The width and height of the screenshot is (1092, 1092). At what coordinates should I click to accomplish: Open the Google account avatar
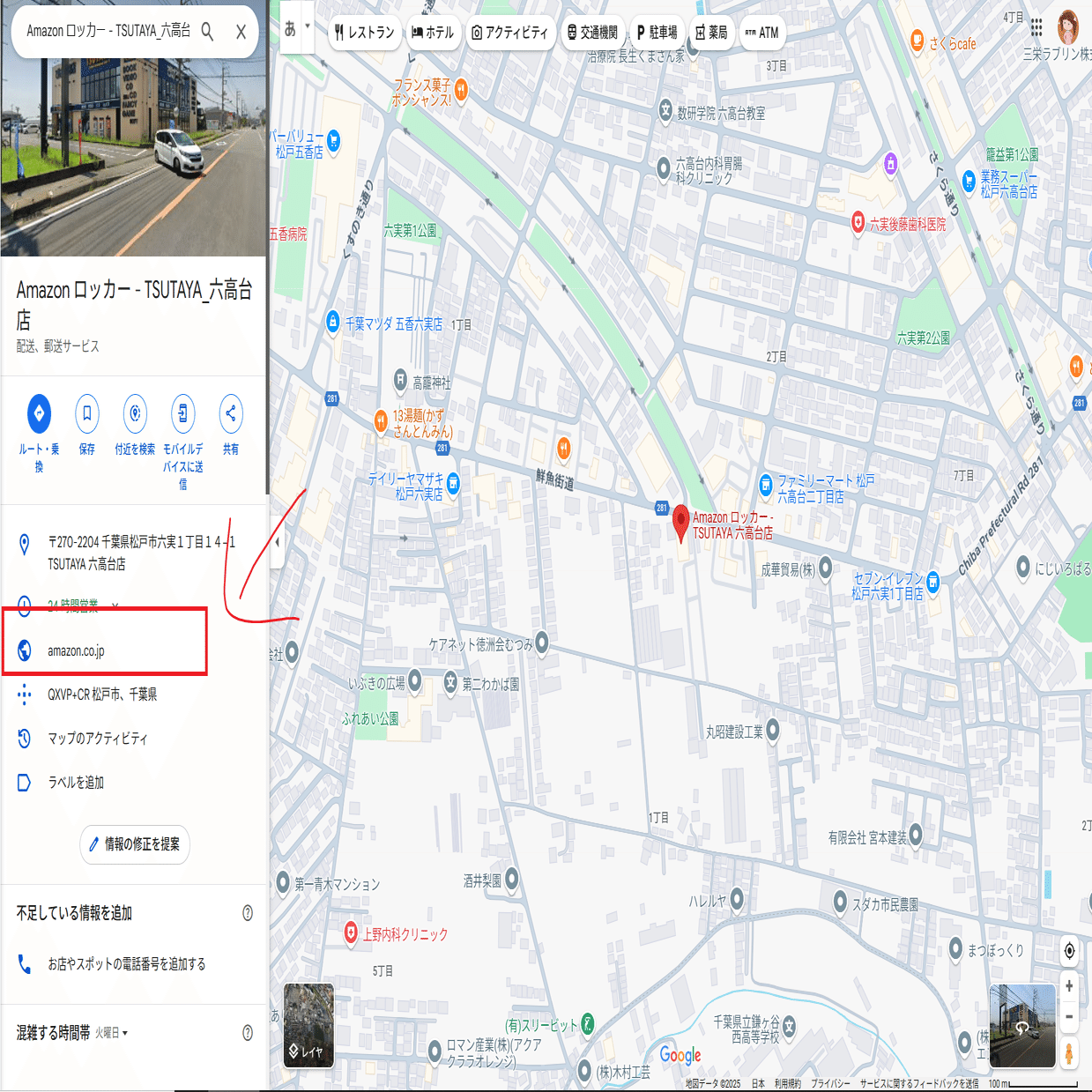(x=1068, y=27)
